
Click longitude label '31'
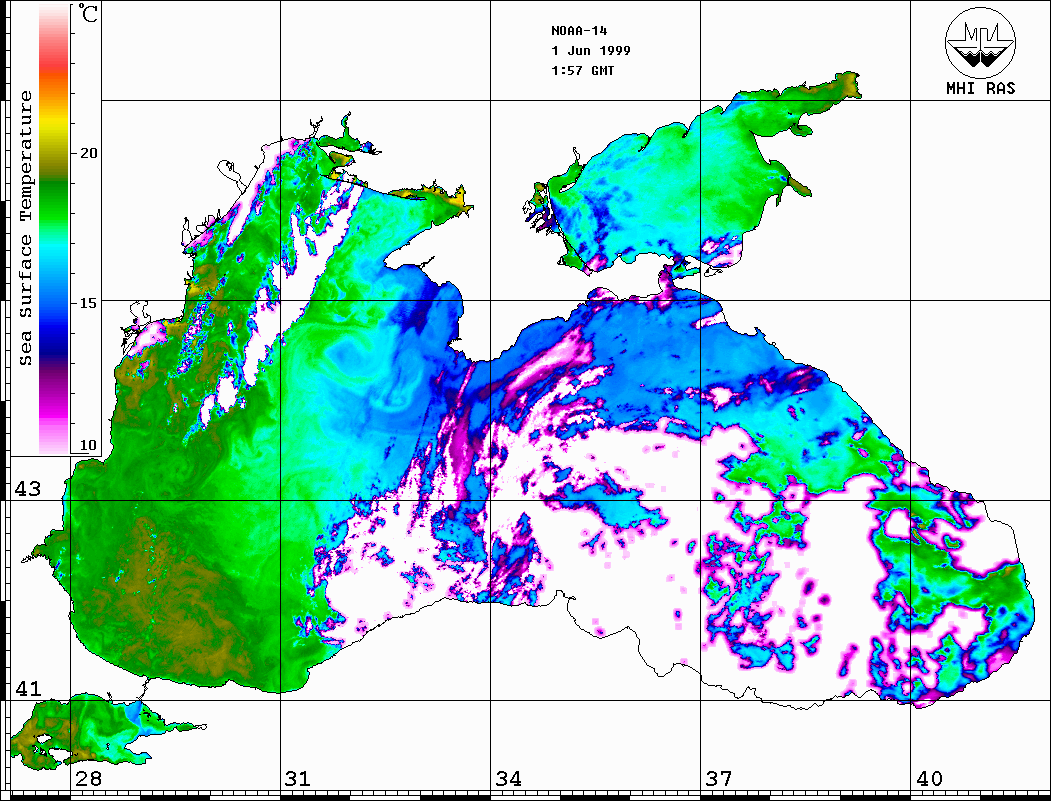click(298, 779)
